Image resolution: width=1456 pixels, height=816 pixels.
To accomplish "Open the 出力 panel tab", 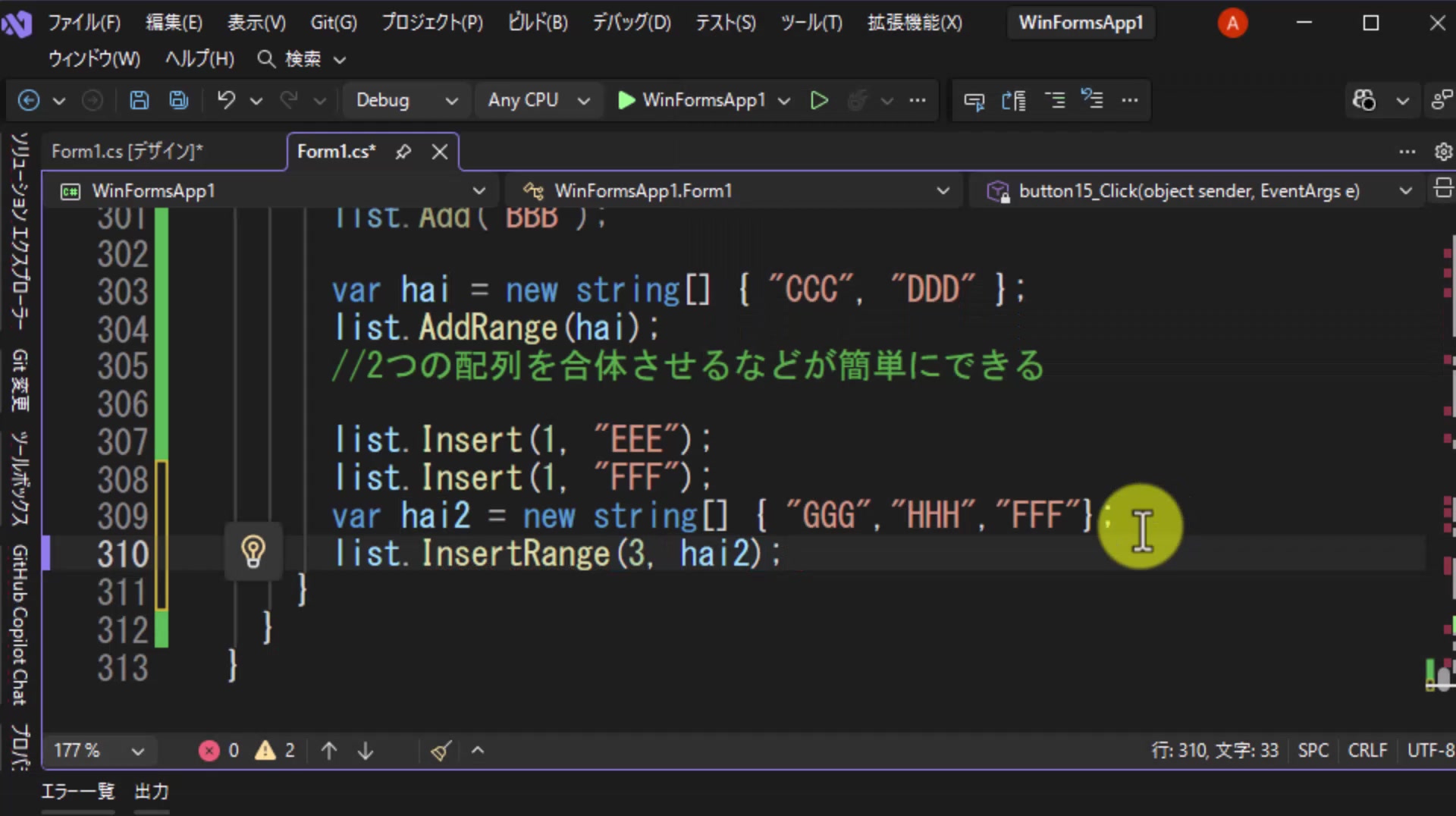I will (152, 792).
